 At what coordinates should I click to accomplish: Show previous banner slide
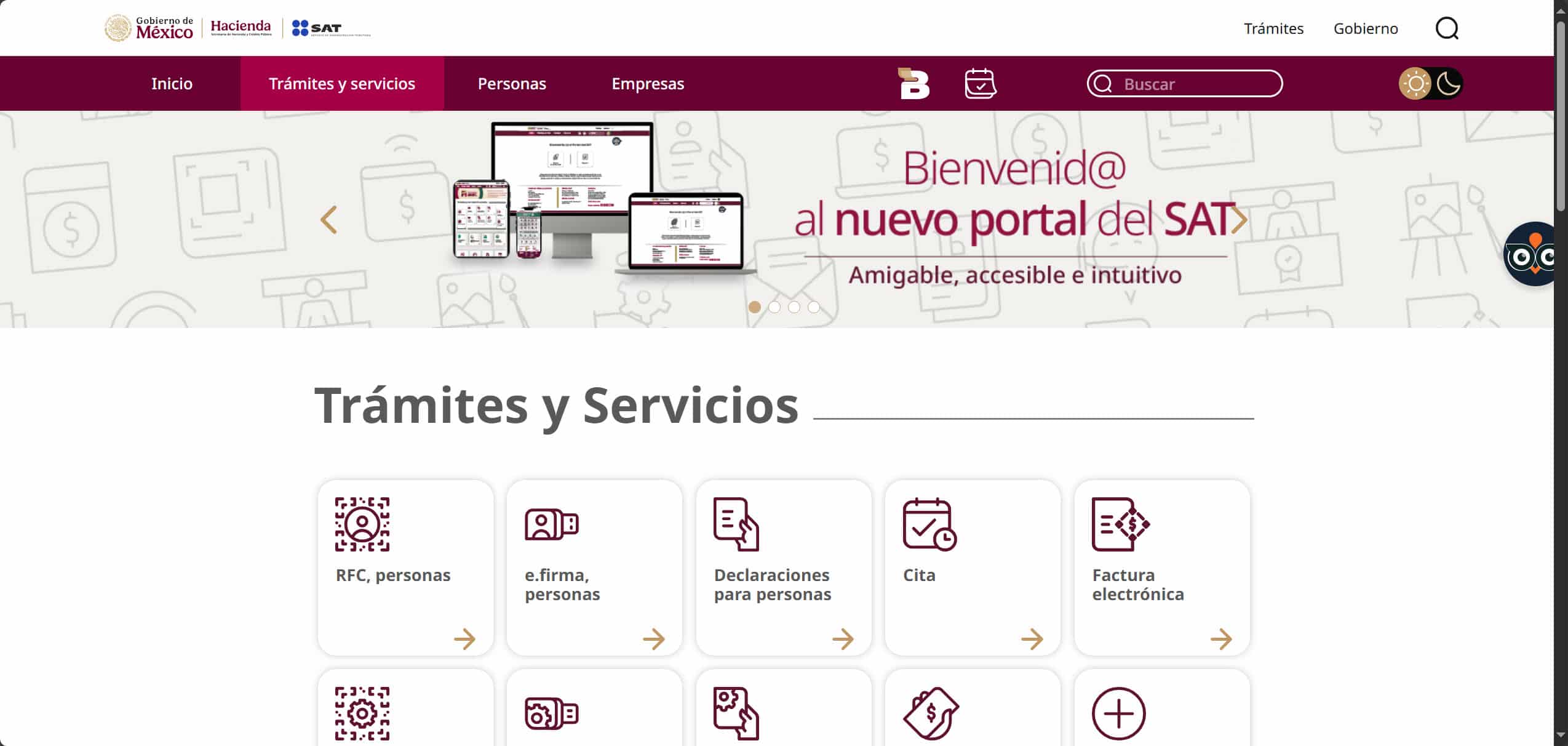point(329,220)
